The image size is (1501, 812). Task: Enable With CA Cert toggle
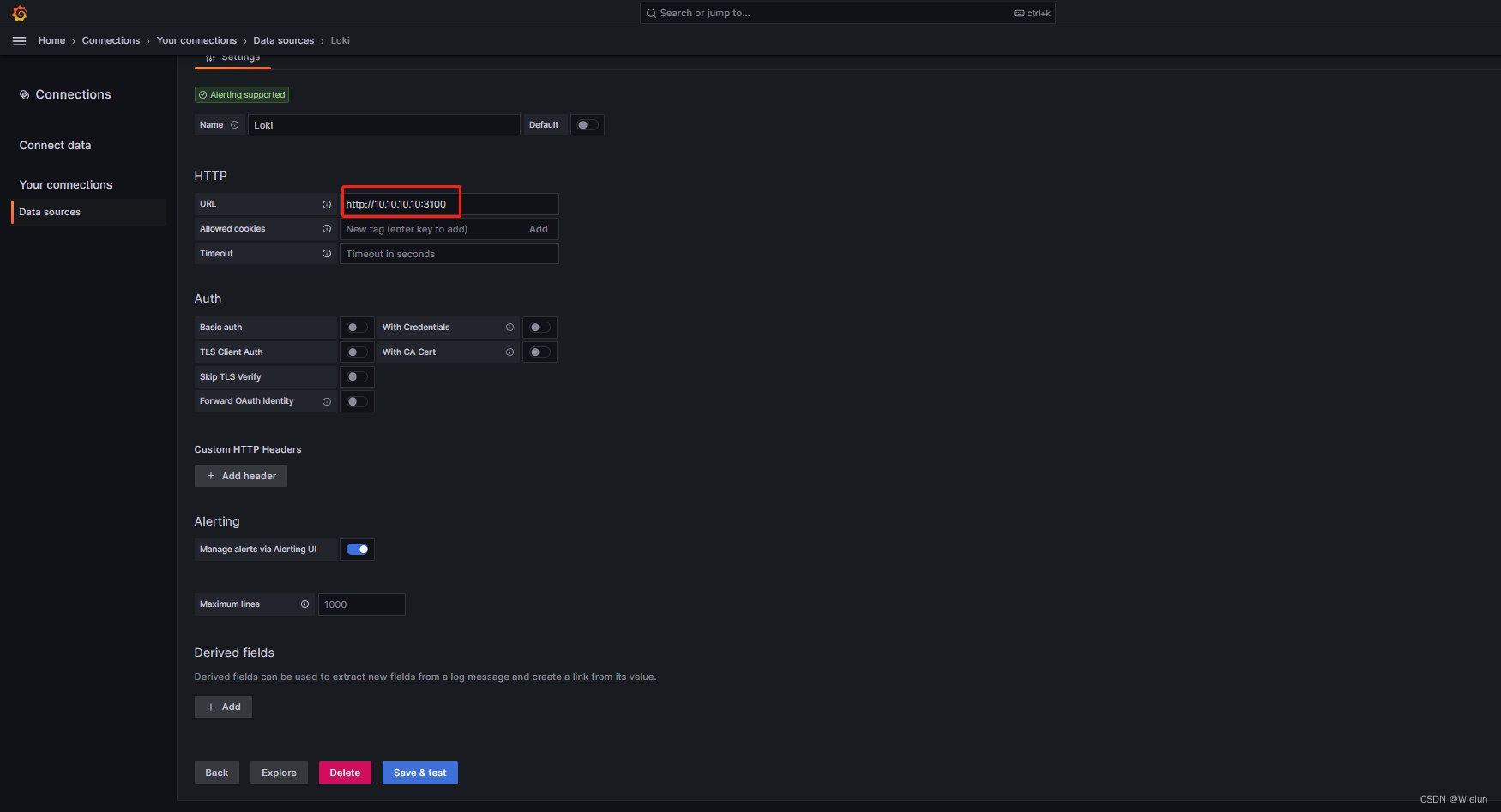[540, 352]
